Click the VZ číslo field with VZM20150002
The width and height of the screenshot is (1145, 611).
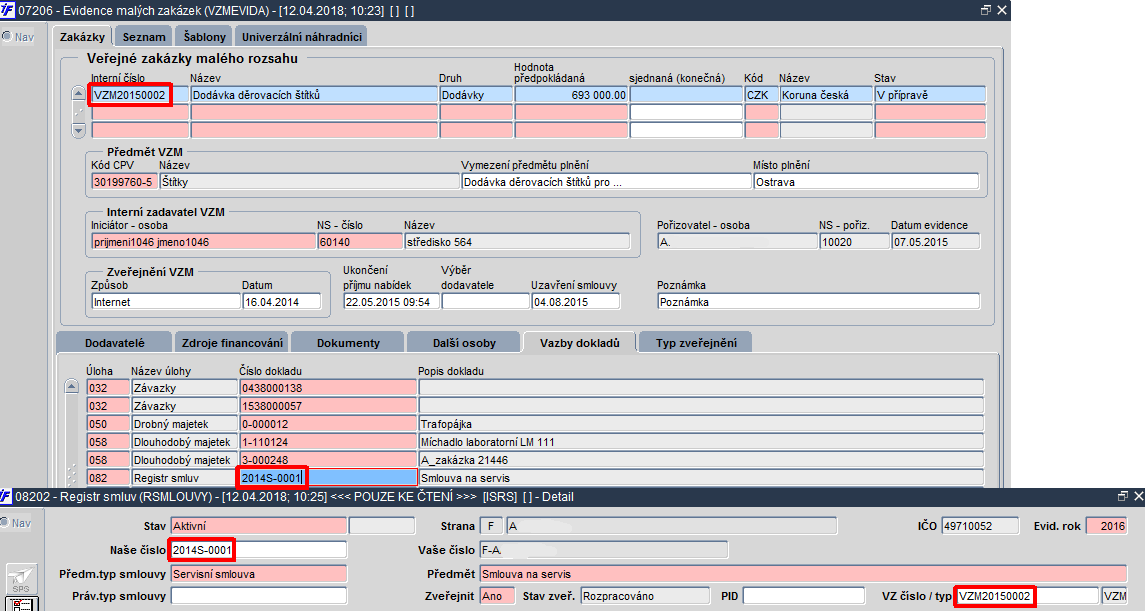pos(1027,596)
